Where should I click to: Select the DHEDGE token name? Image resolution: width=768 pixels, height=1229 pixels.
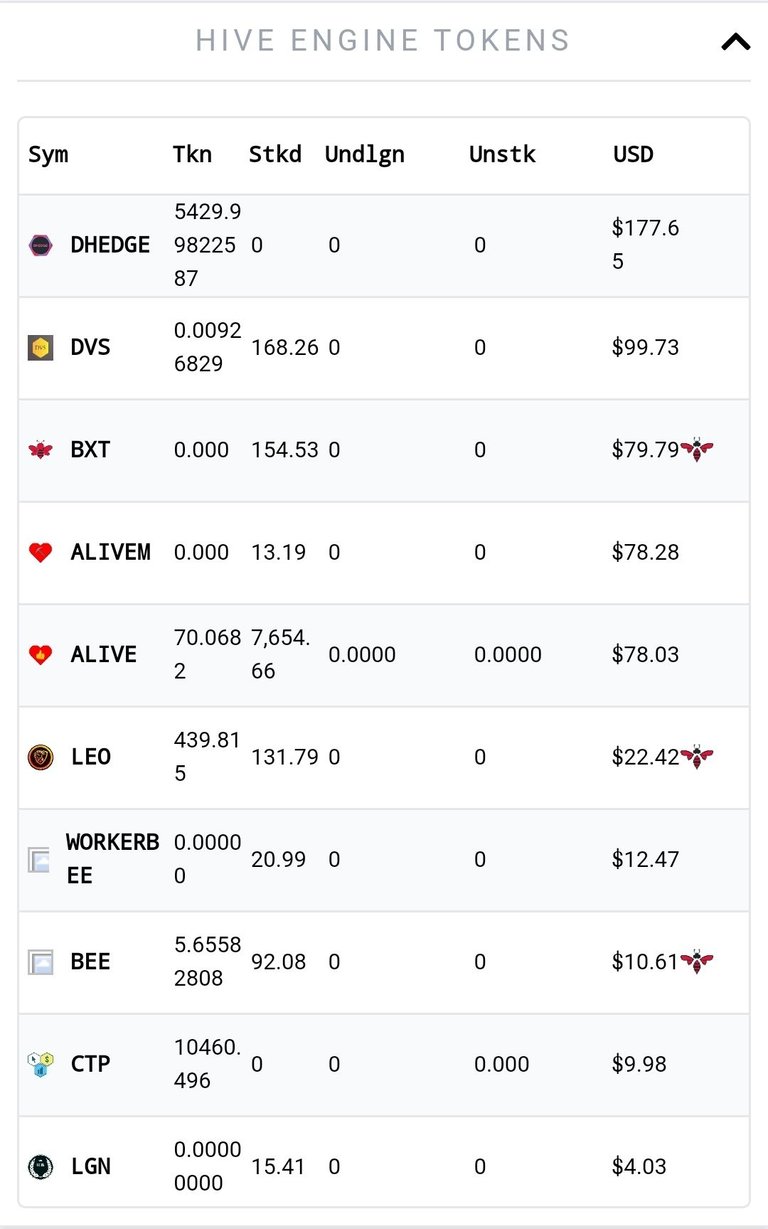coord(110,245)
